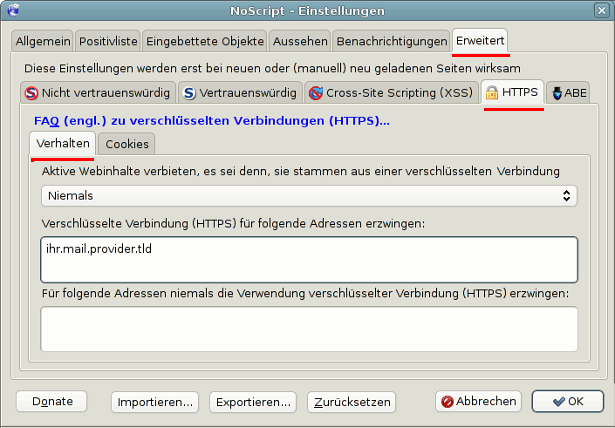
Task: Open the Positivliste tab
Action: [106, 41]
